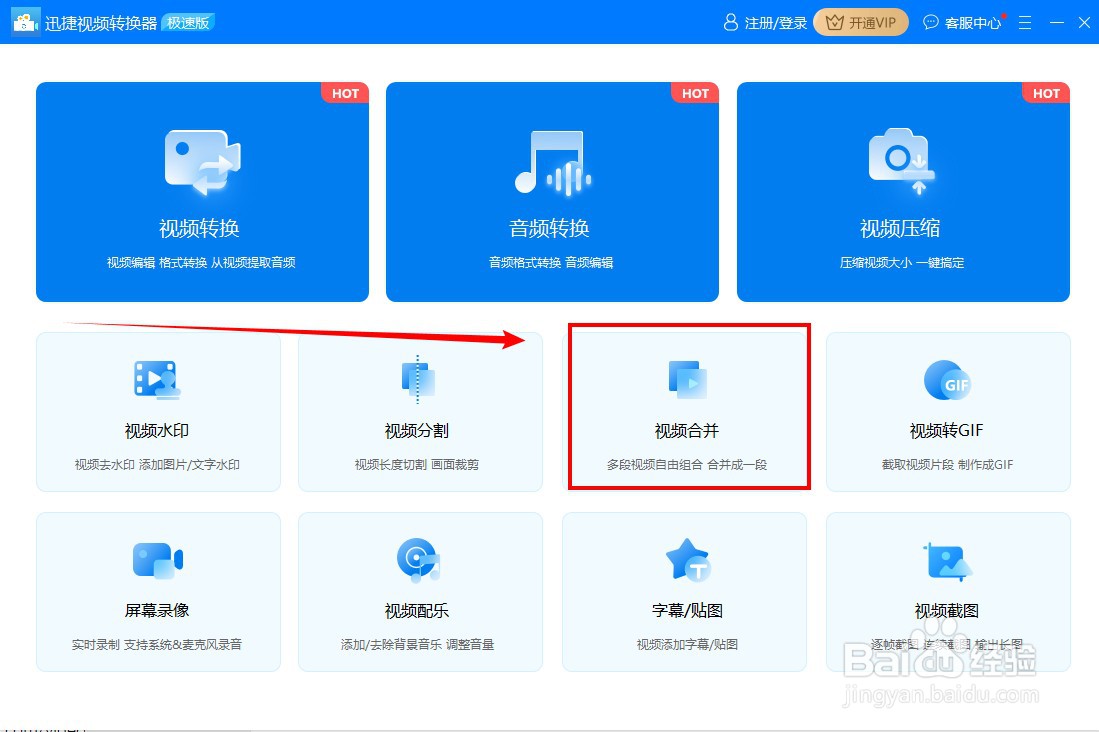Select the 视频截图 picture crop icon
The height and width of the screenshot is (732, 1099).
pos(948,561)
